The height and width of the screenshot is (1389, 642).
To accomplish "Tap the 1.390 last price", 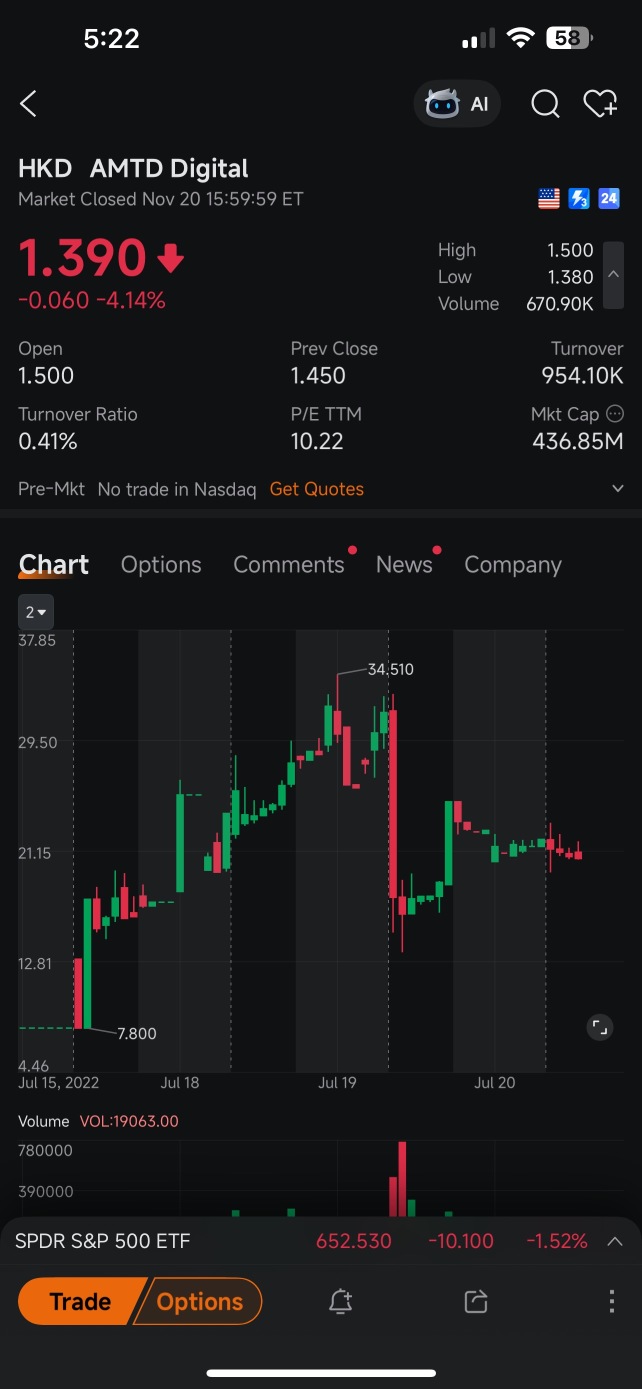I will click(83, 258).
